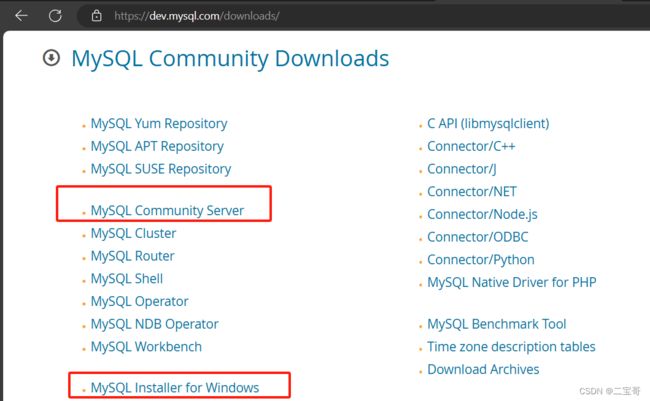Open MySQL Workbench download page
The height and width of the screenshot is (401, 650).
[x=146, y=346]
